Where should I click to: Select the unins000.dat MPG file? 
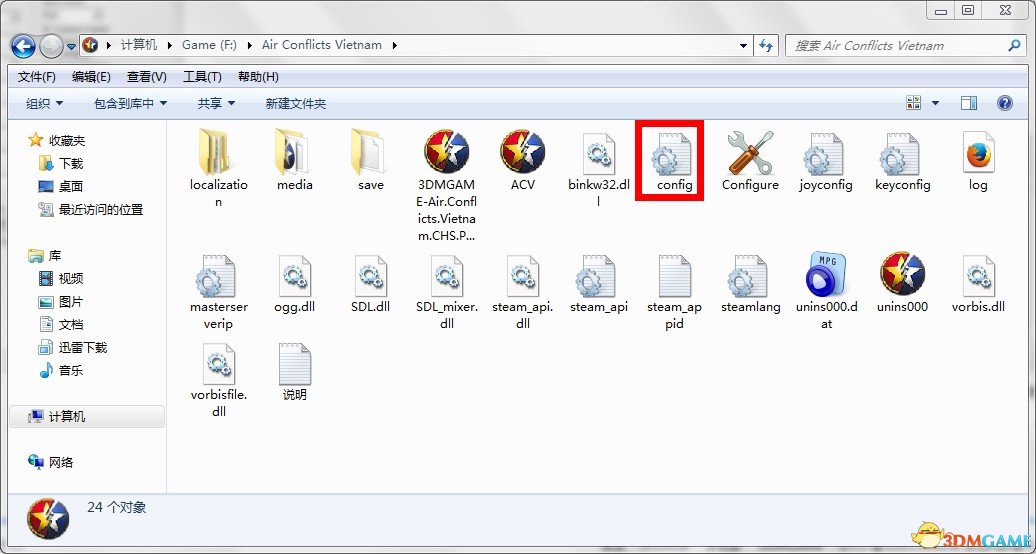tap(826, 292)
